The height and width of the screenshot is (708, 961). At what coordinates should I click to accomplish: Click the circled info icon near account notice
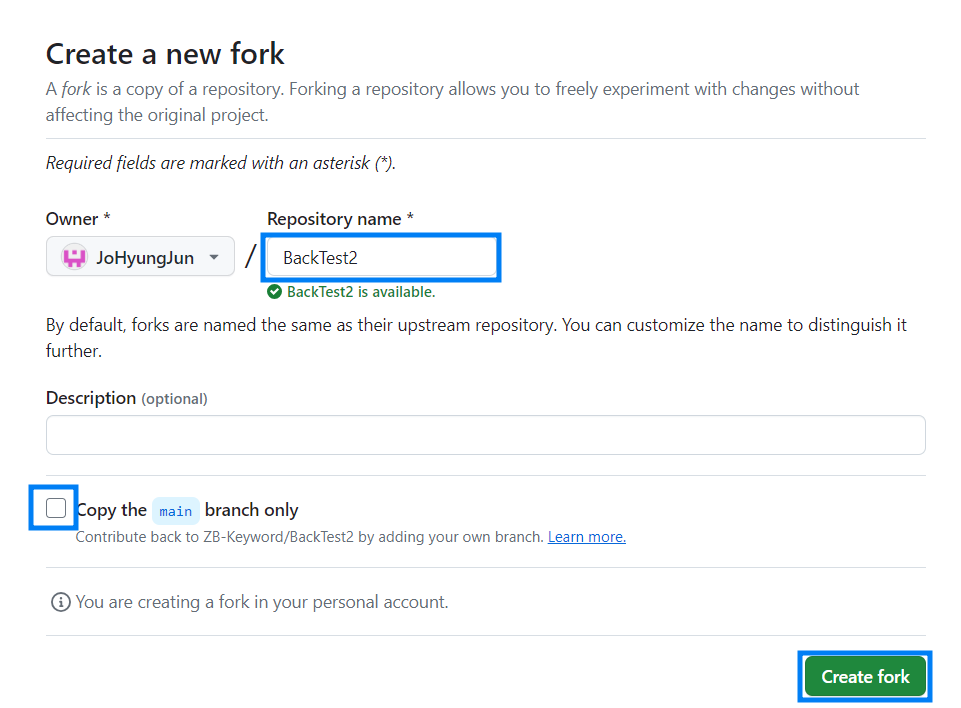[x=60, y=602]
